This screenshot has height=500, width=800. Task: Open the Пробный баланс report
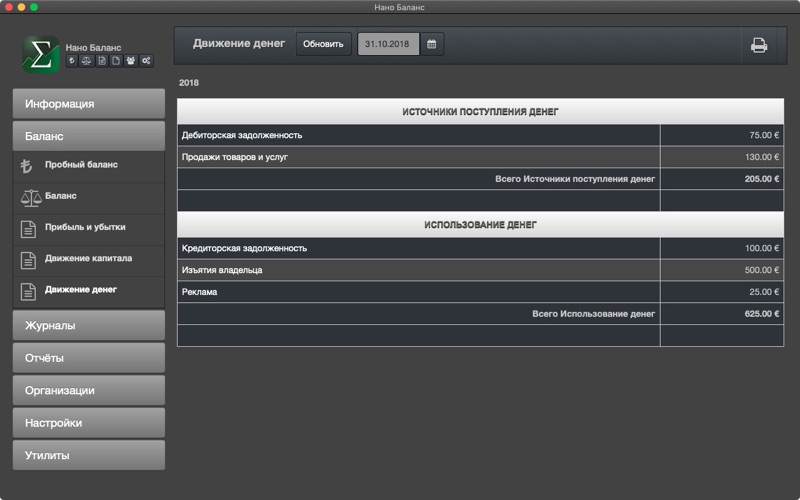tap(89, 165)
